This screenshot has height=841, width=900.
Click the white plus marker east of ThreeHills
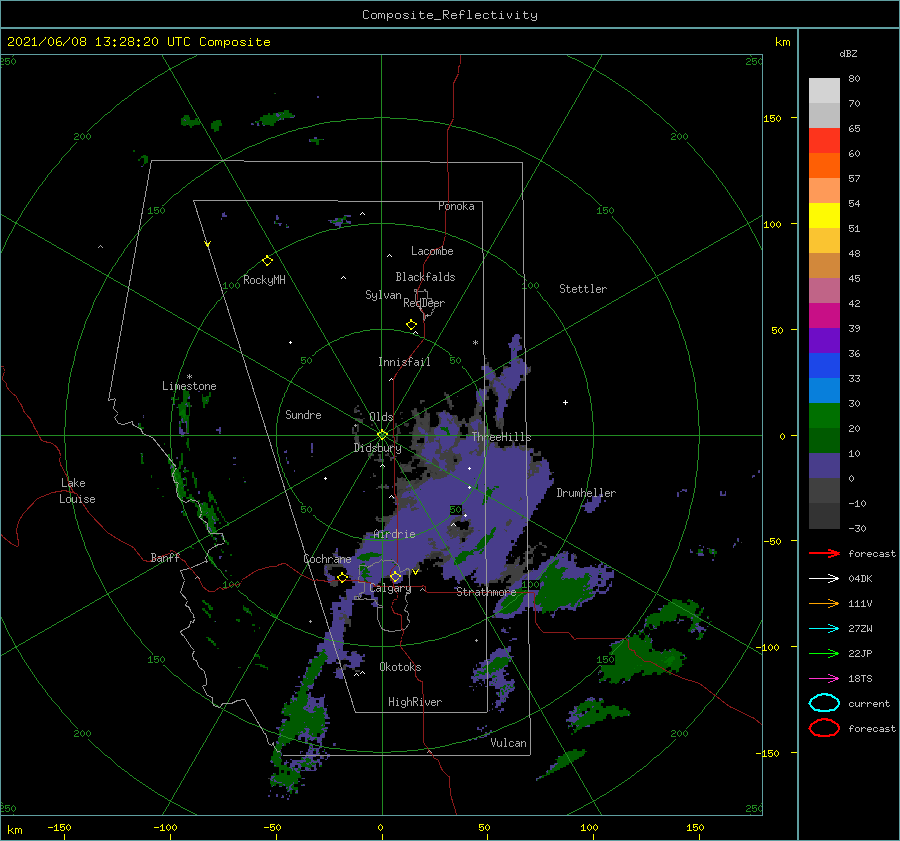(x=565, y=402)
